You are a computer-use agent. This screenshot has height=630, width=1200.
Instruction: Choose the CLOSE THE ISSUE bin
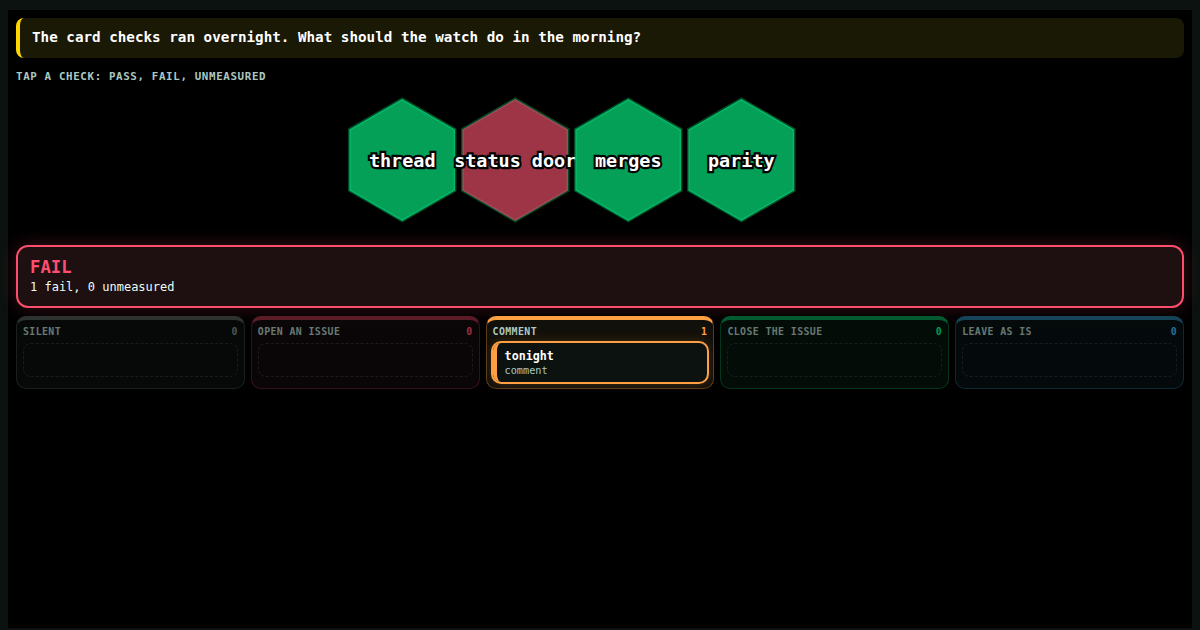(834, 352)
